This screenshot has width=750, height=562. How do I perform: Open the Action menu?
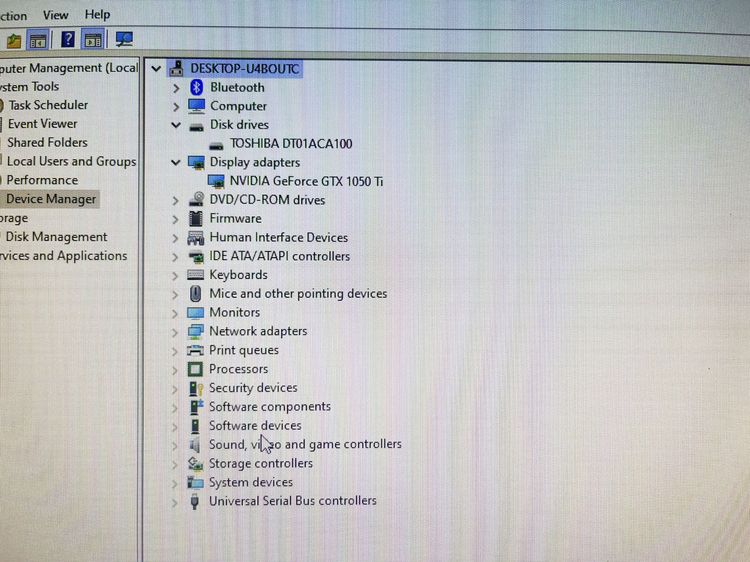tap(13, 16)
